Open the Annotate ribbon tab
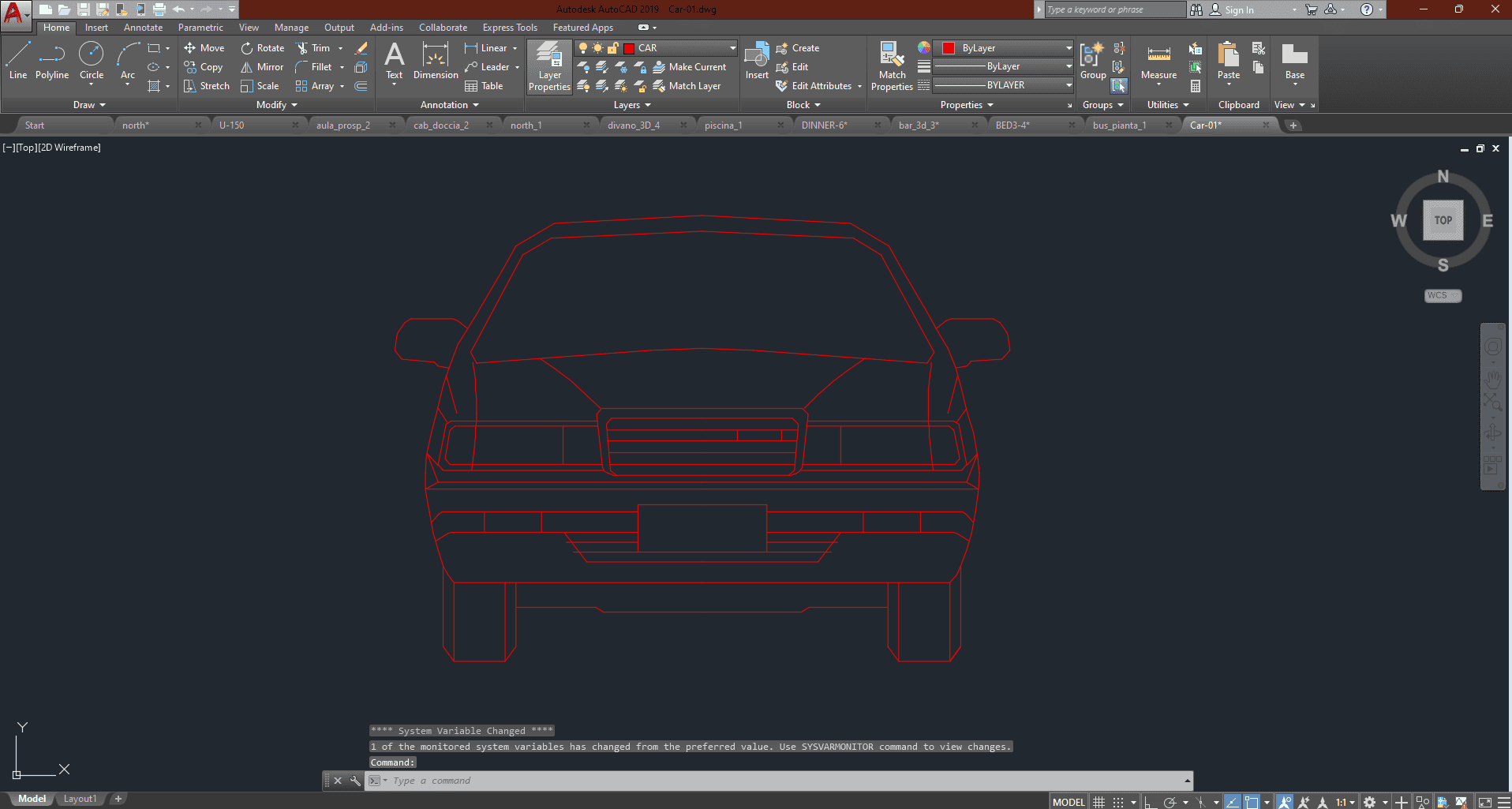The height and width of the screenshot is (809, 1512). (x=143, y=28)
